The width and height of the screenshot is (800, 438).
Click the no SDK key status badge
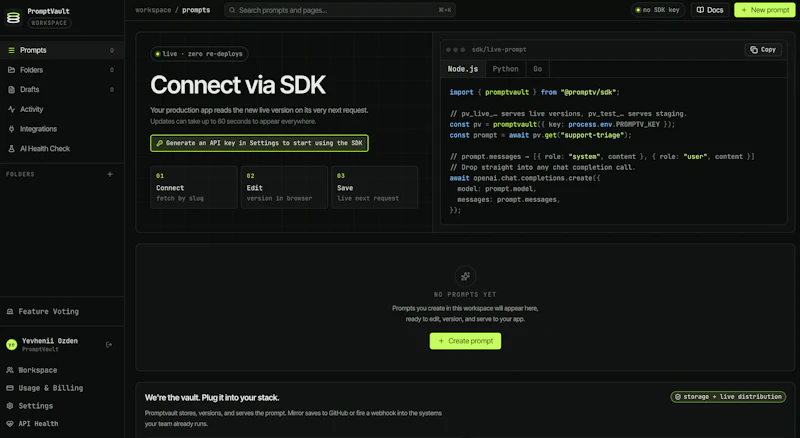[x=658, y=10]
